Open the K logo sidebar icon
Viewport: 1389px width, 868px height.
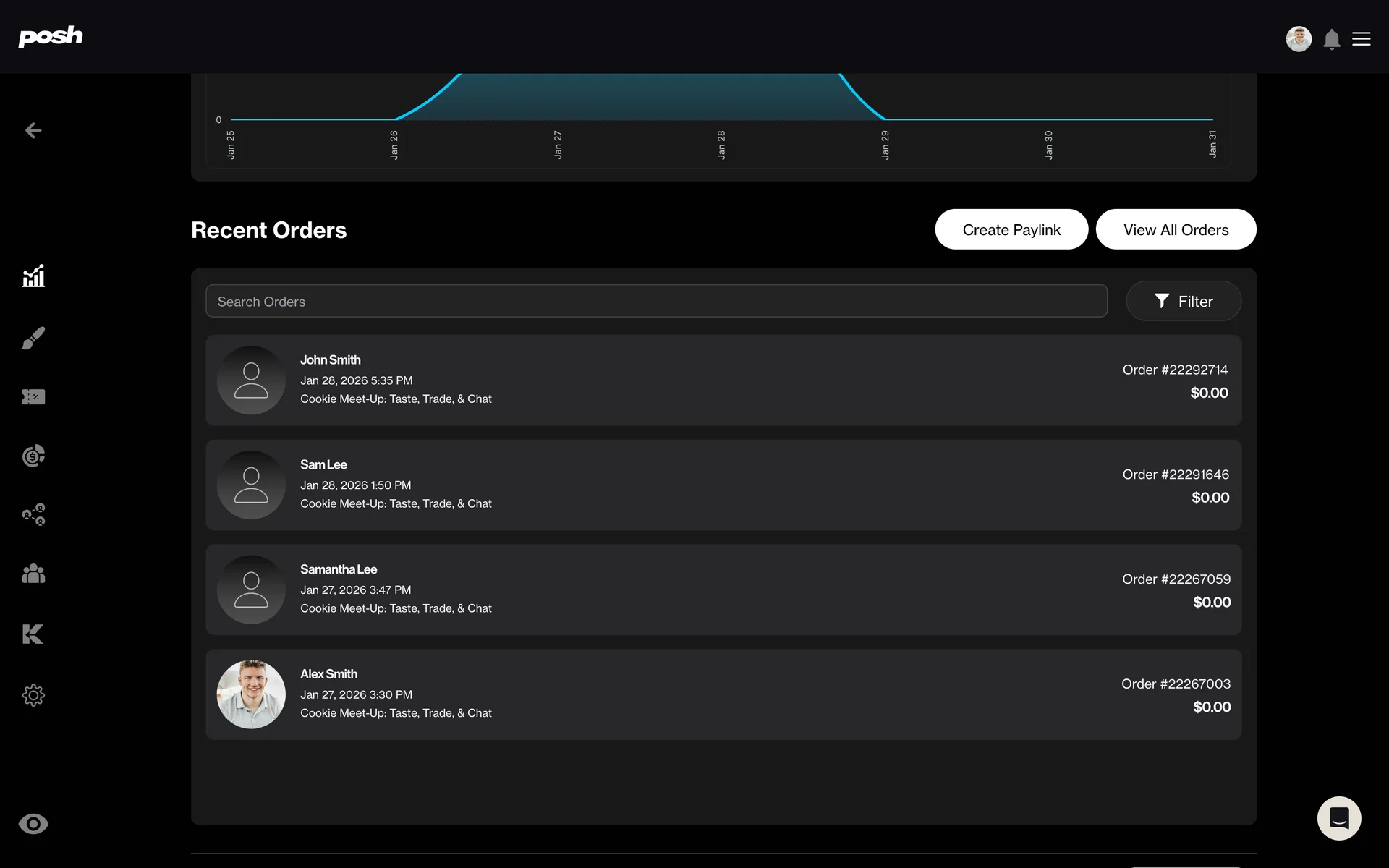coord(33,634)
